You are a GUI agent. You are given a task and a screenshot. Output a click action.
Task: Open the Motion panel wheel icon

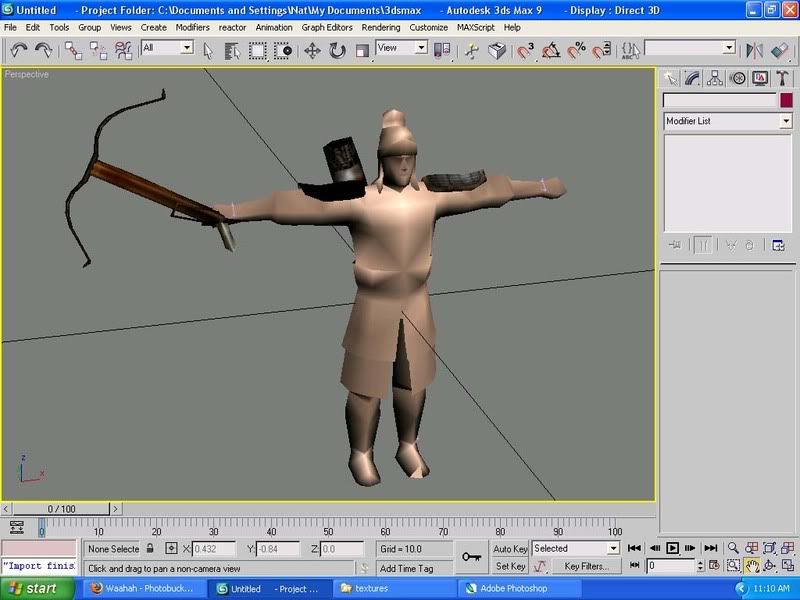[x=738, y=78]
